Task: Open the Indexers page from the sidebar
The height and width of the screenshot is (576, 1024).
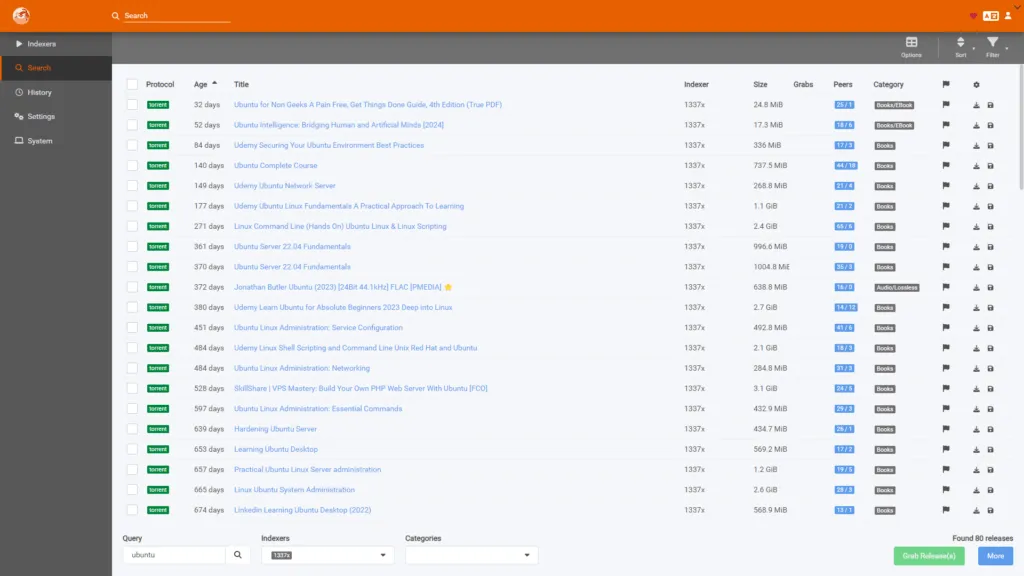Action: pyautogui.click(x=40, y=43)
